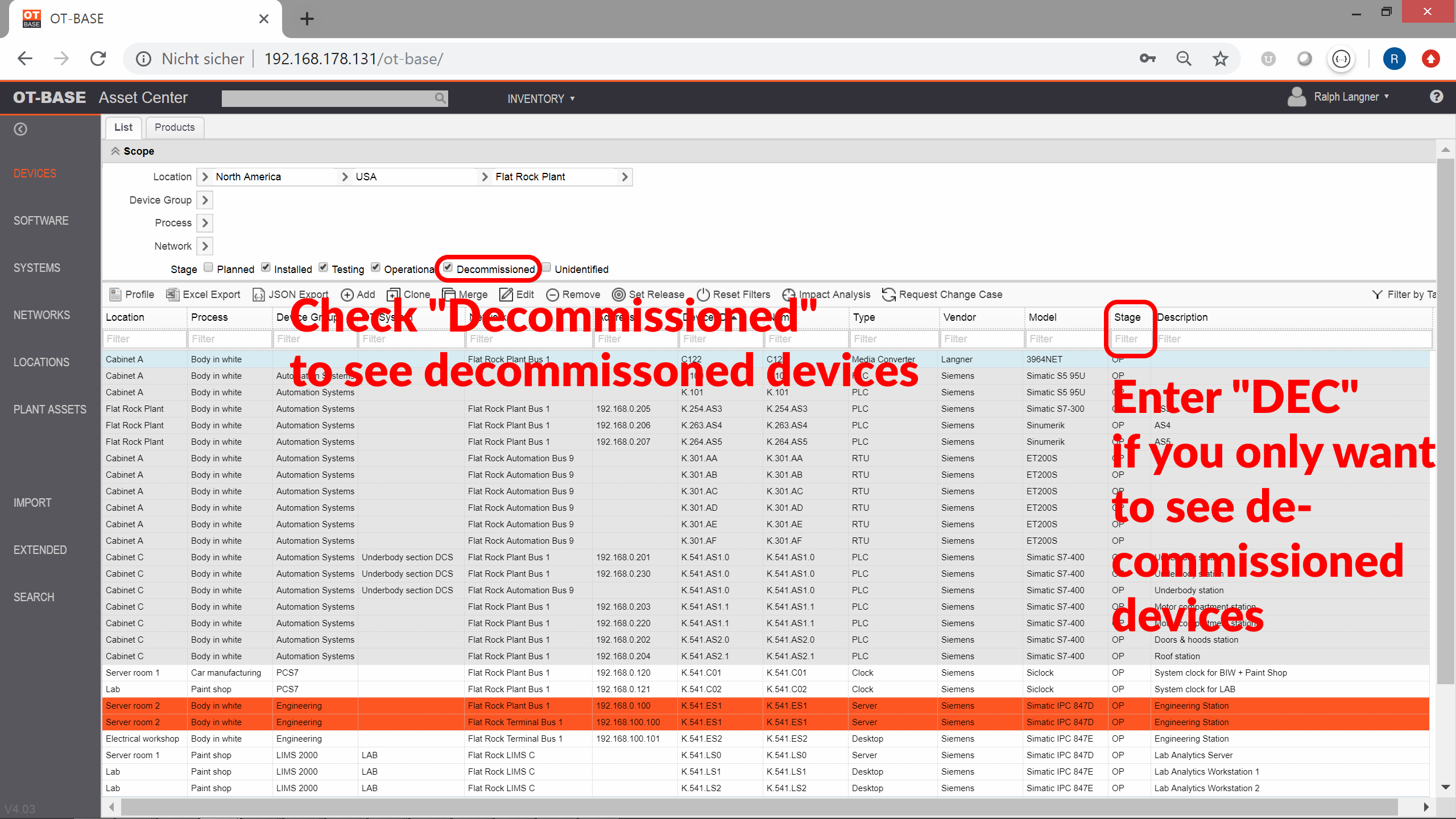The image size is (1456, 819).
Task: Click the Add device icon
Action: point(347,294)
